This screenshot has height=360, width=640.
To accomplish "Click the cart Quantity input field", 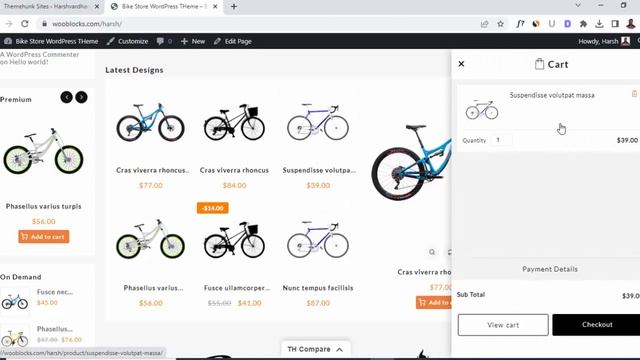I will [x=502, y=140].
